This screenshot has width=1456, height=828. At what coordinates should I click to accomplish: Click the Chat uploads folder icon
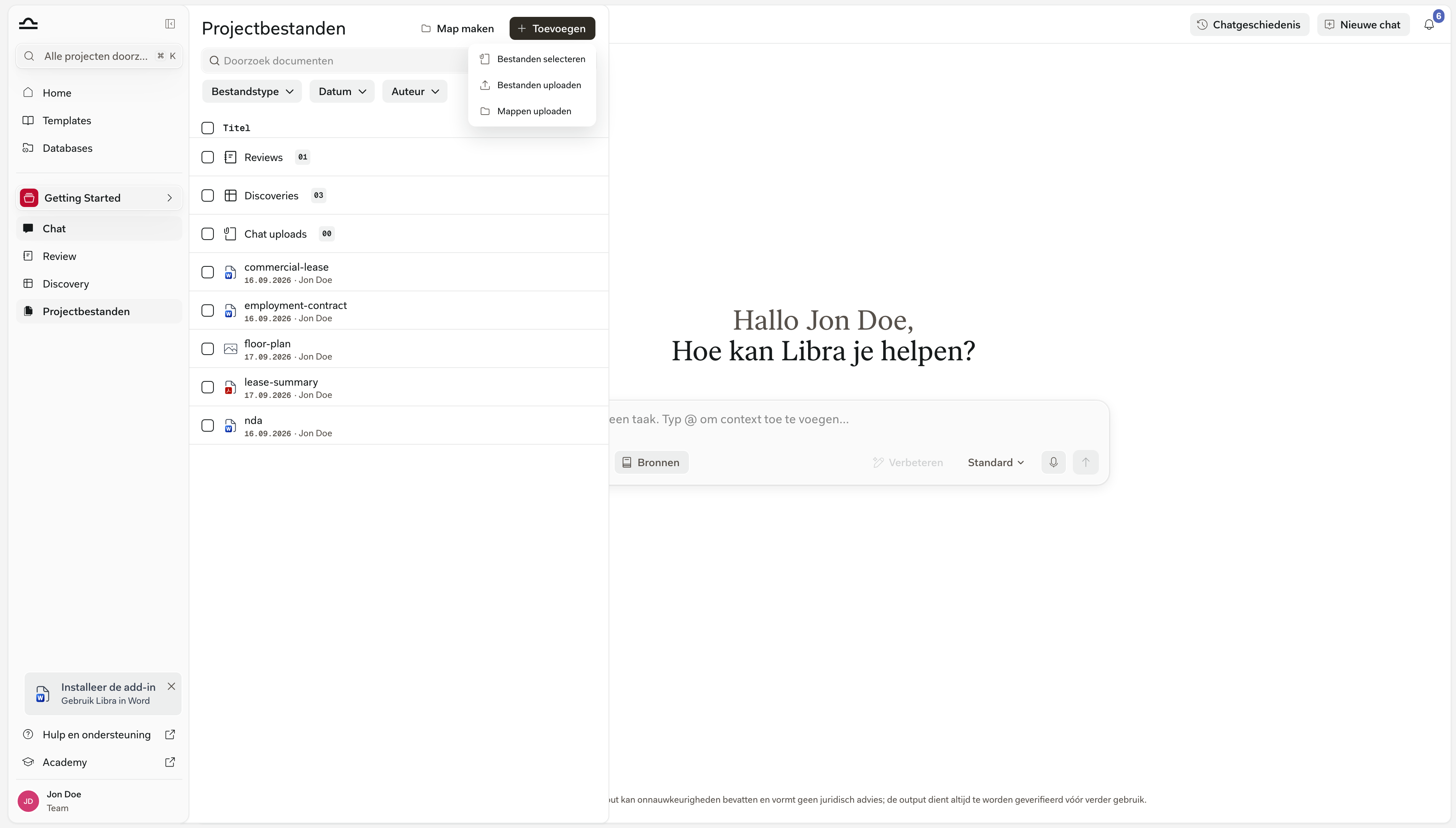230,234
